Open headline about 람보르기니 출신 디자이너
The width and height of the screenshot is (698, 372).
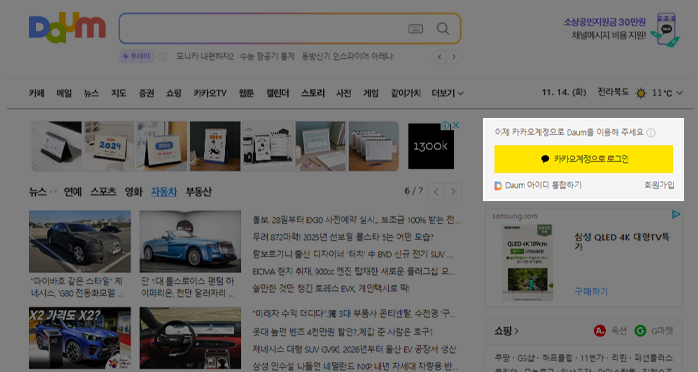pos(353,255)
